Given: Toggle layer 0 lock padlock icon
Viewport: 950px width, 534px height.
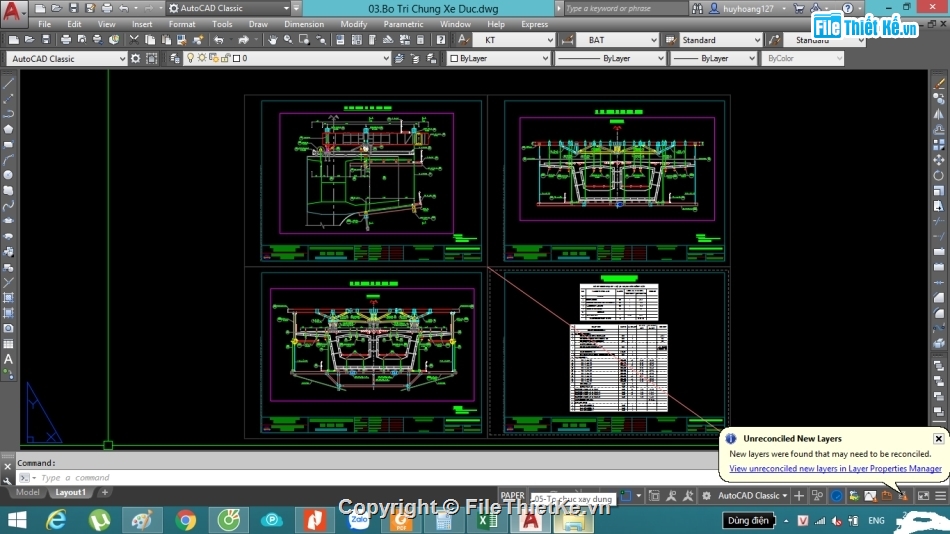Looking at the screenshot, I should coord(225,58).
